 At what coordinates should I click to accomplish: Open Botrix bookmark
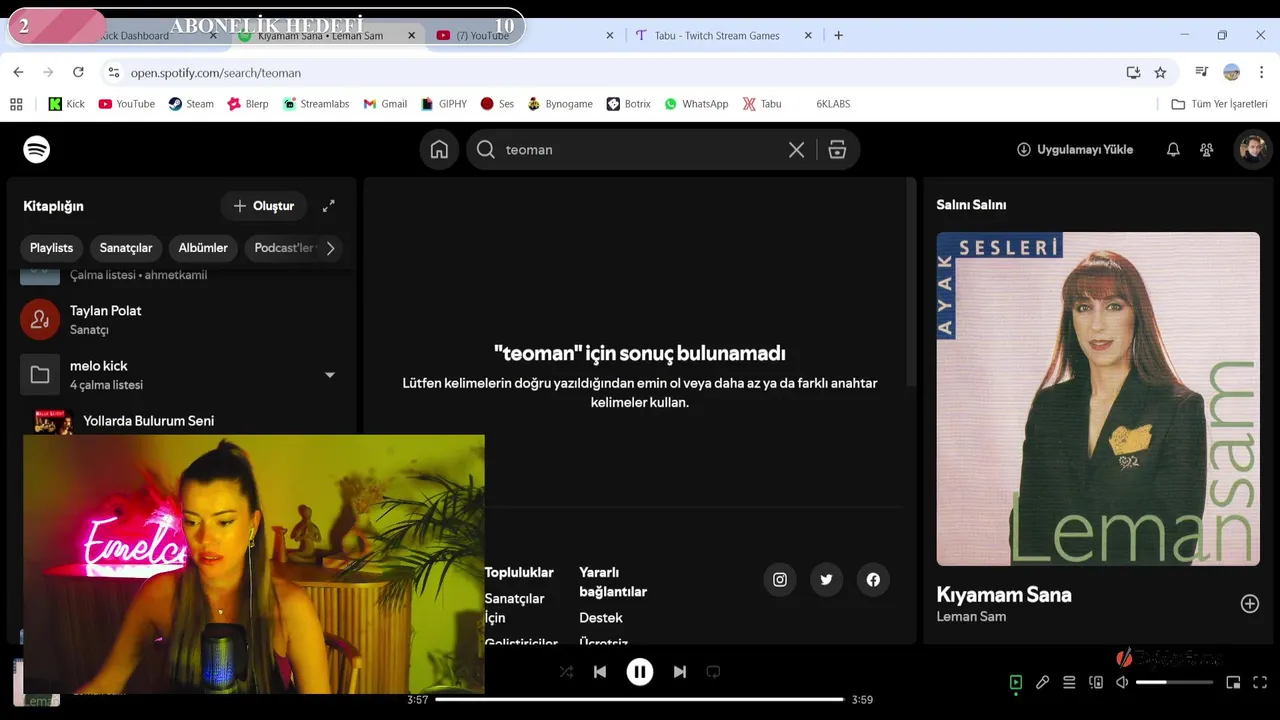tap(628, 104)
